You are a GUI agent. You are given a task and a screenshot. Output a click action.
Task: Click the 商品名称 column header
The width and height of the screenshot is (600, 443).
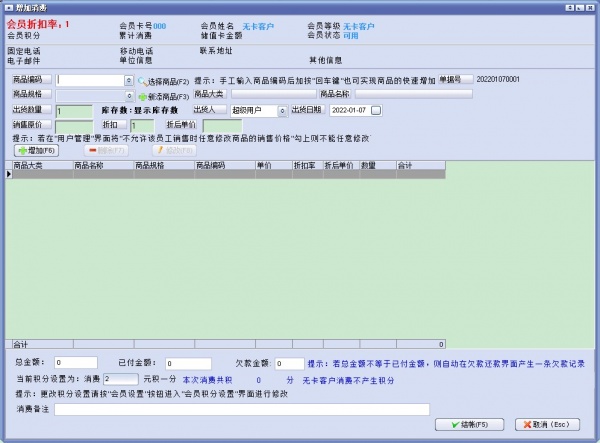(103, 165)
